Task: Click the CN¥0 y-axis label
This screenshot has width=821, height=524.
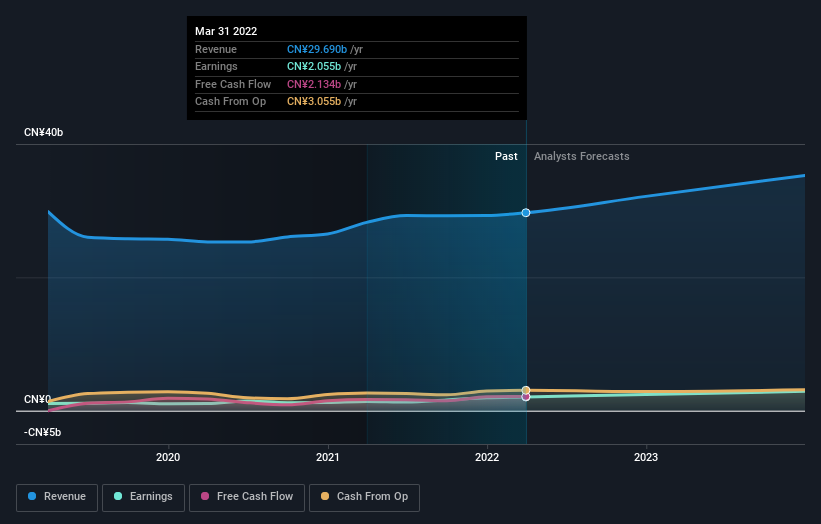Action: (37, 399)
